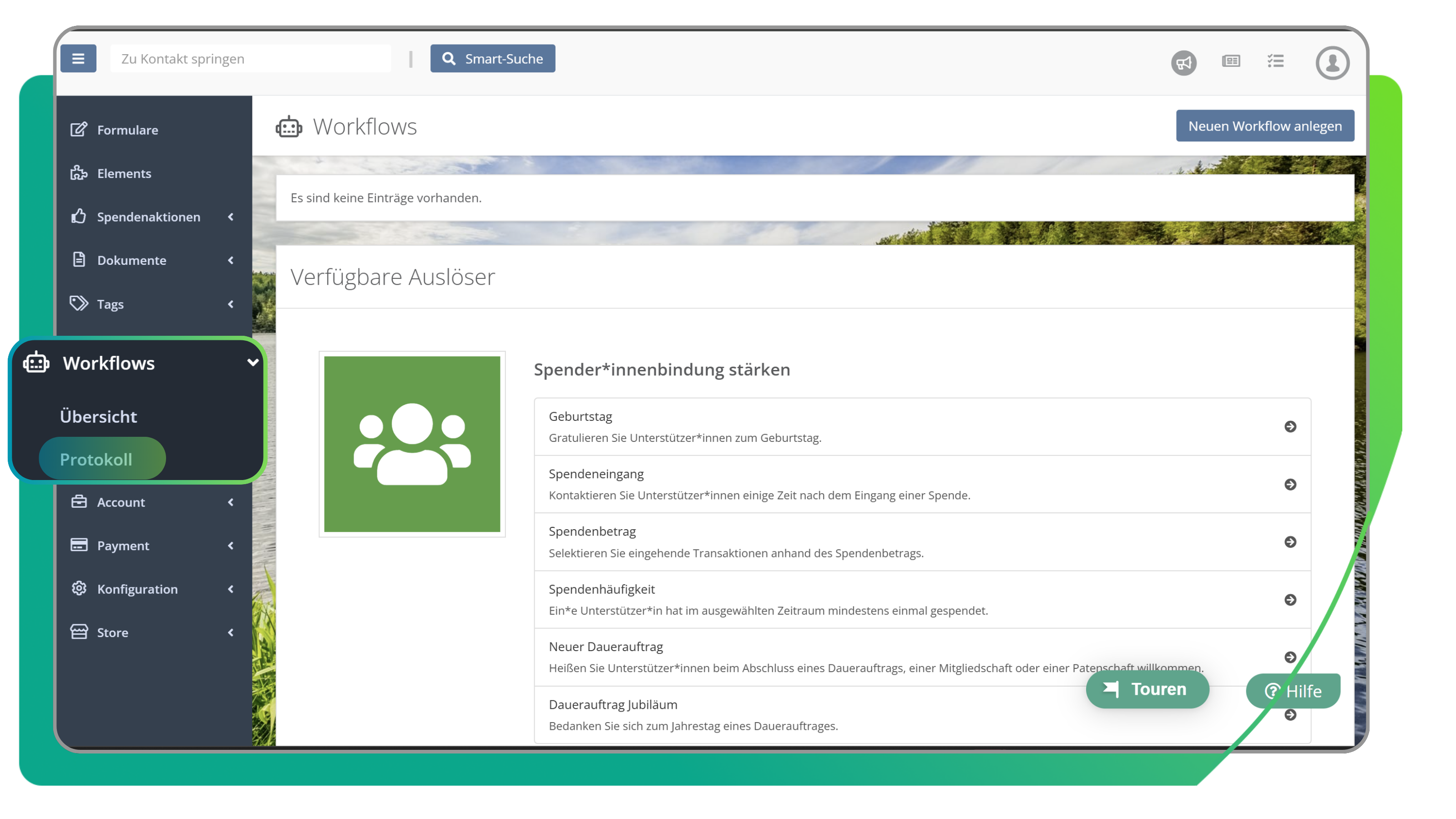The width and height of the screenshot is (1456, 819).
Task: Open the task checklist icon
Action: [1276, 62]
